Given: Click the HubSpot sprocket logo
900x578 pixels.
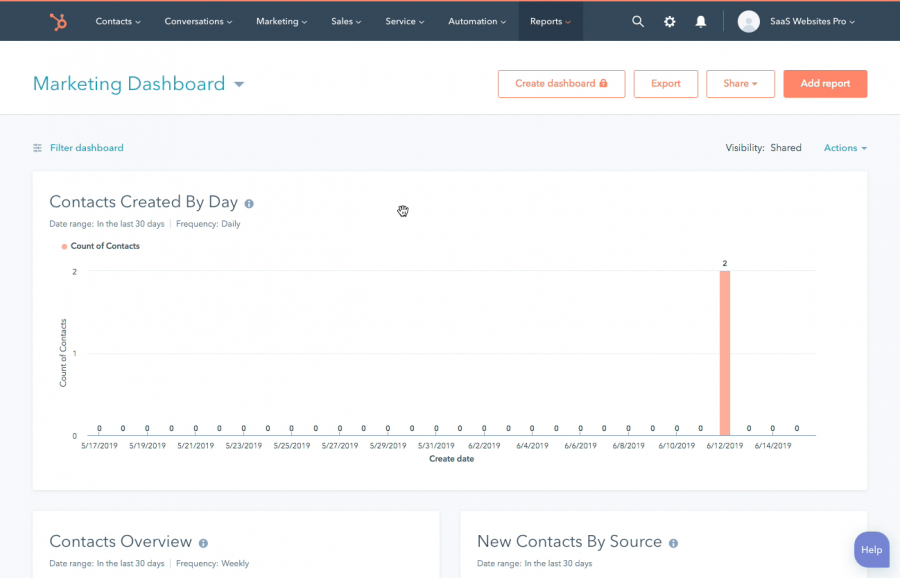Looking at the screenshot, I should pyautogui.click(x=57, y=20).
